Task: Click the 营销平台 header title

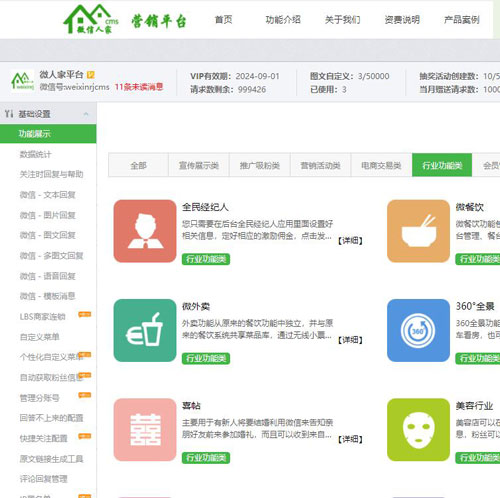Action: pyautogui.click(x=159, y=21)
